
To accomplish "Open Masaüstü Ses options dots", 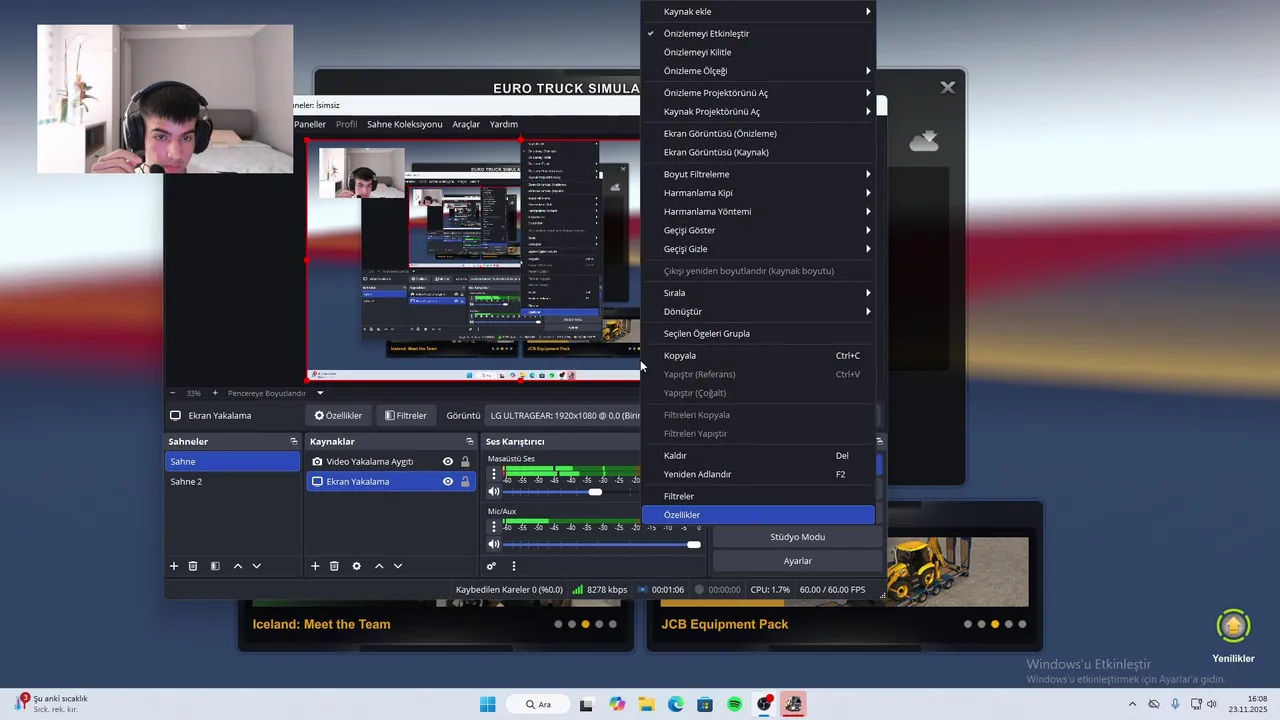I will tap(493, 473).
